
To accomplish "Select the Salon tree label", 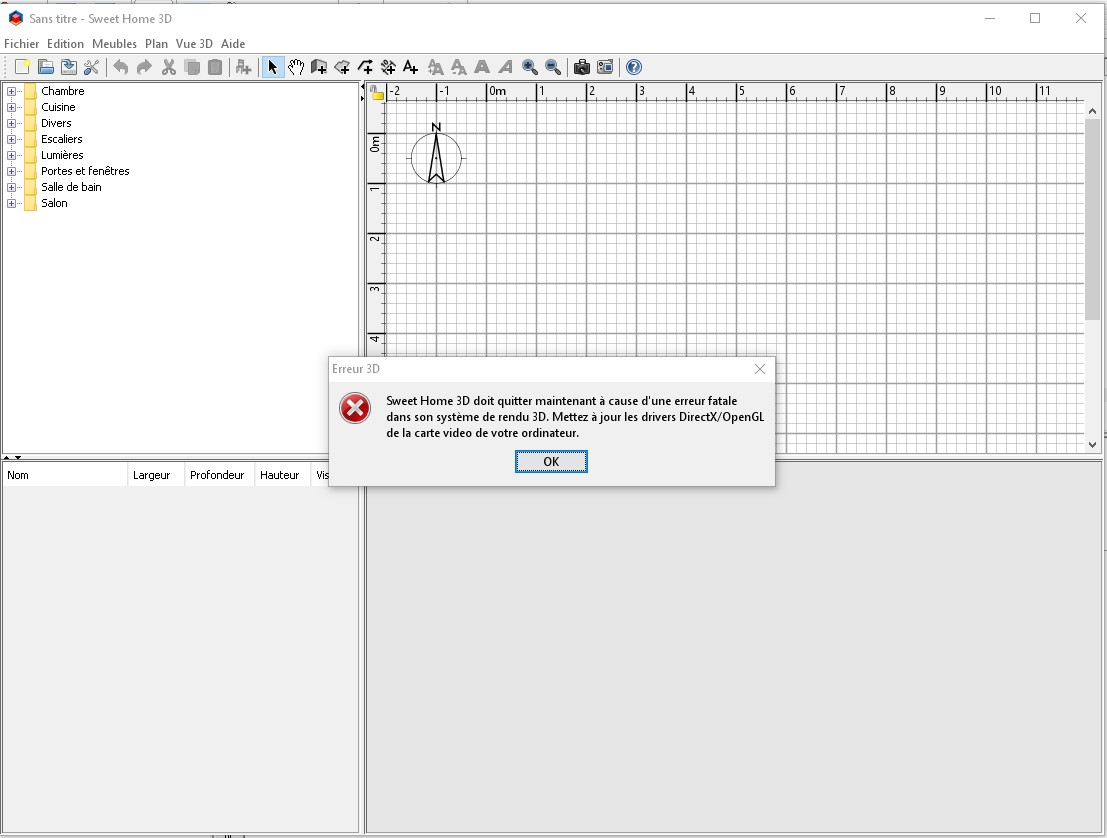I will point(54,203).
